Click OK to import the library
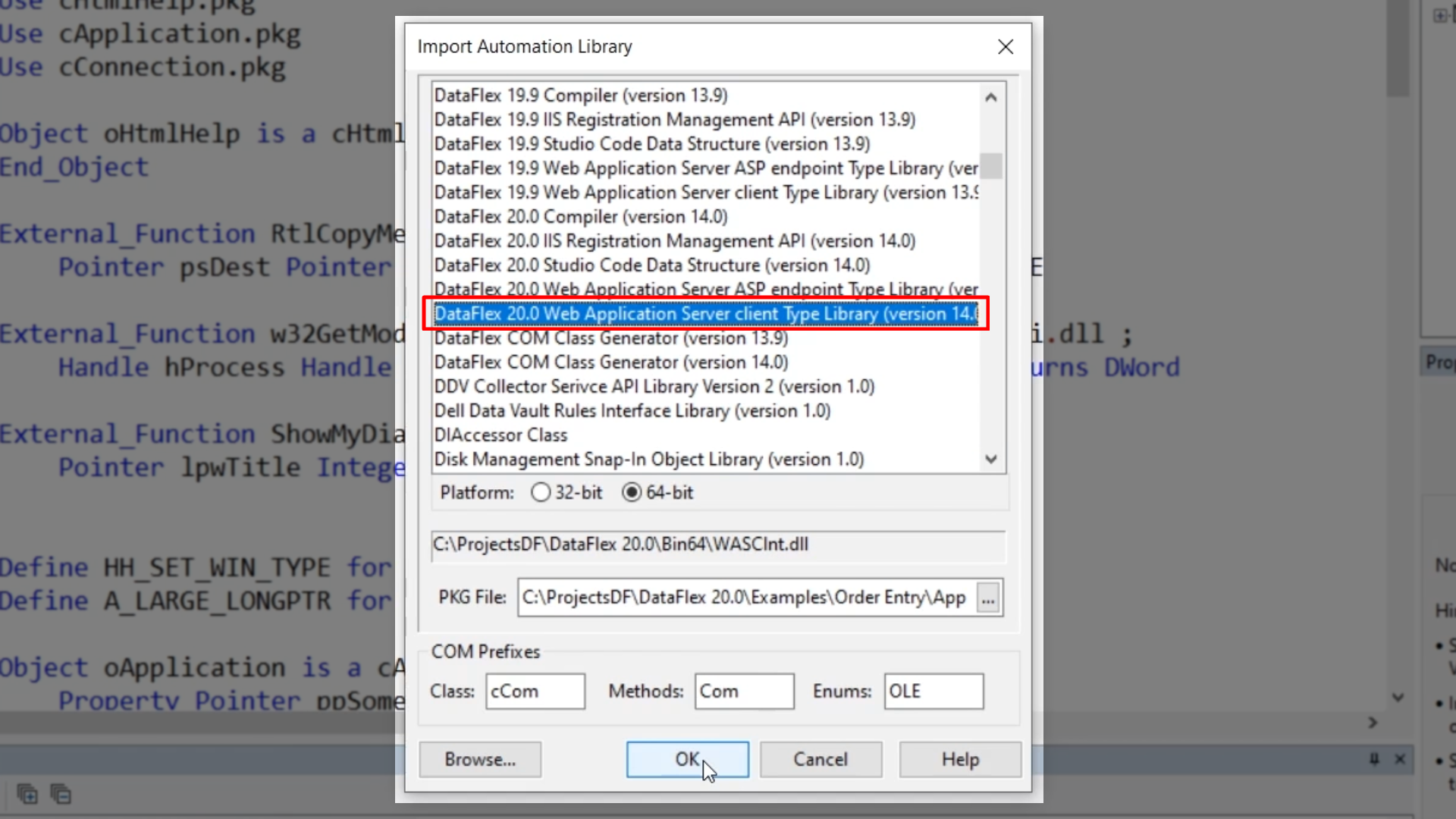This screenshot has width=1456, height=819. coord(687,759)
